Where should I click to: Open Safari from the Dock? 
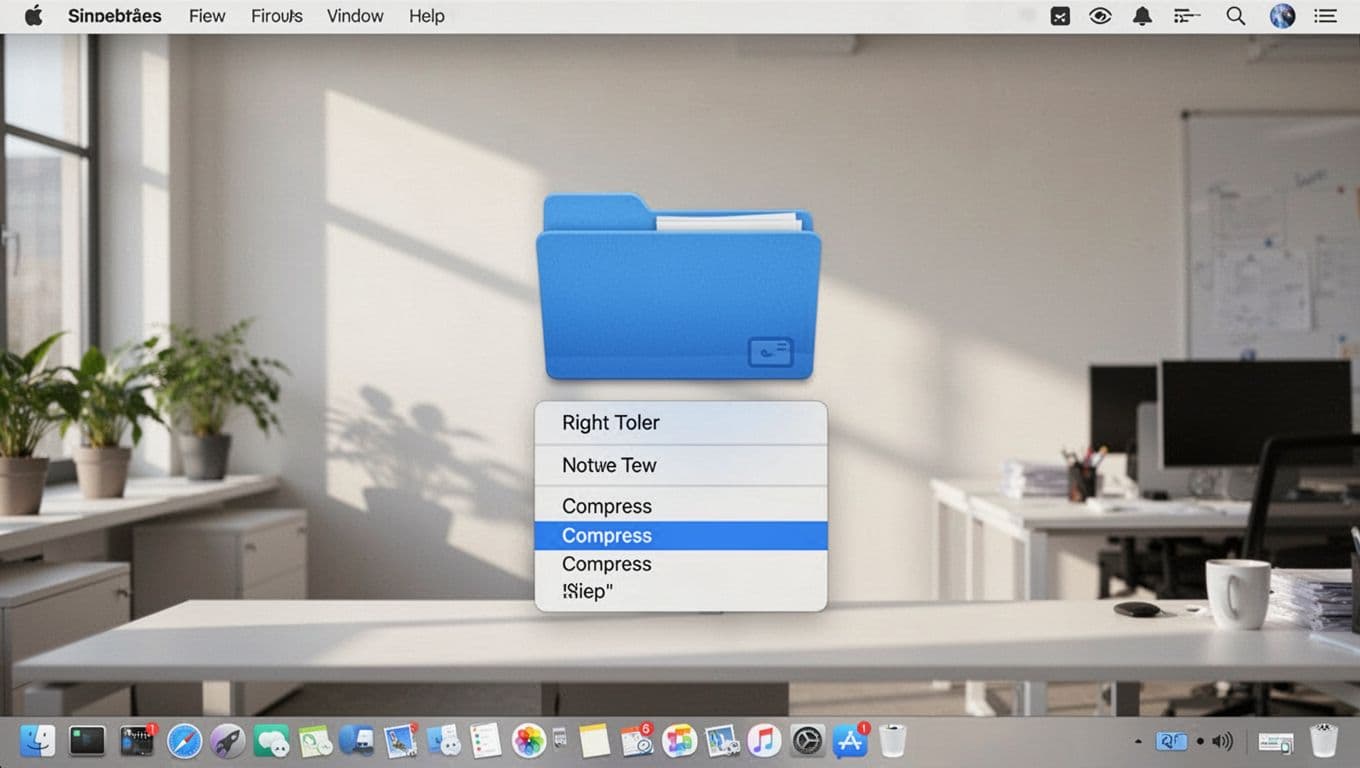(182, 740)
